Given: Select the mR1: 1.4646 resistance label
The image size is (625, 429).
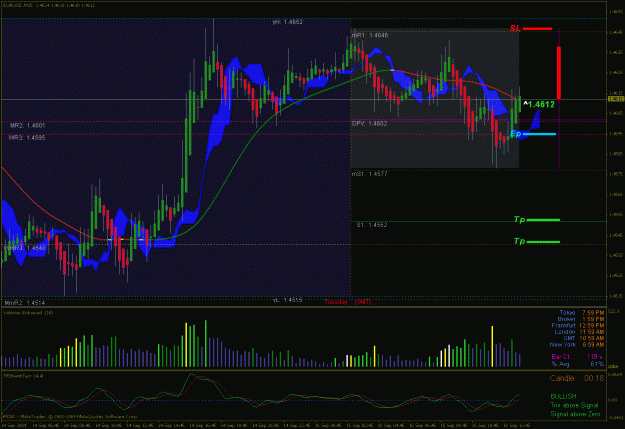Looking at the screenshot, I should point(369,35).
